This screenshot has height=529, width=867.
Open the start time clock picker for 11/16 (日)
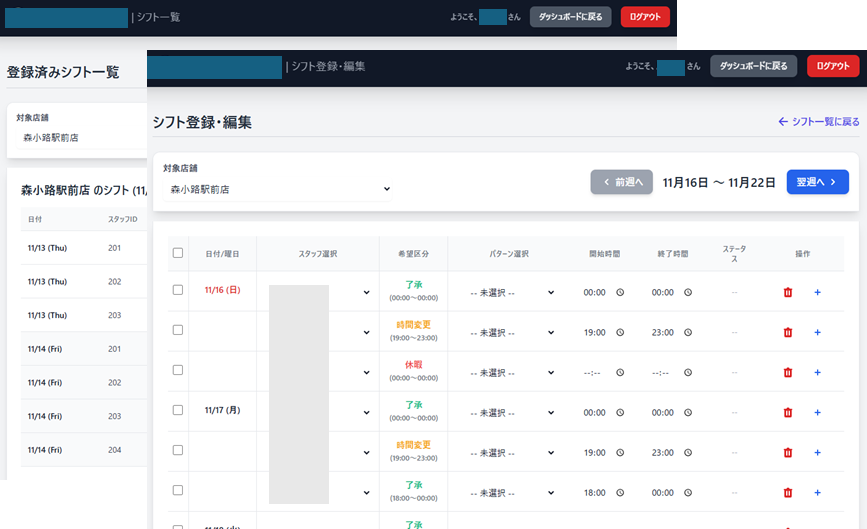click(620, 292)
